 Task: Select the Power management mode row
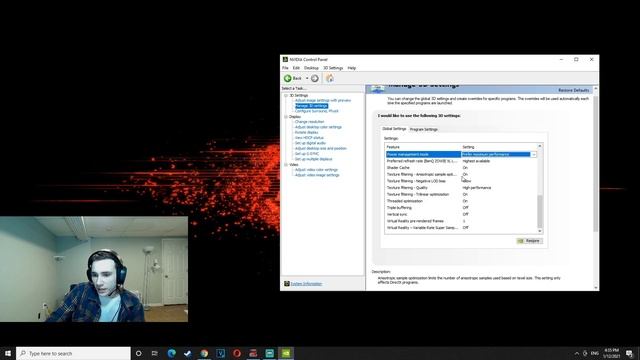461,154
